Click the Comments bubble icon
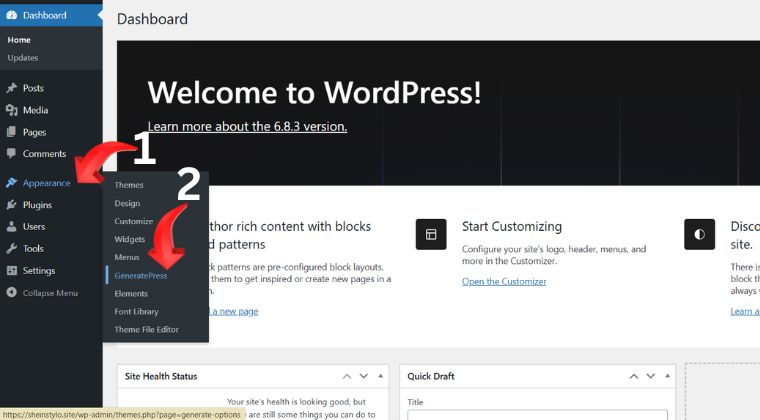 [x=12, y=154]
